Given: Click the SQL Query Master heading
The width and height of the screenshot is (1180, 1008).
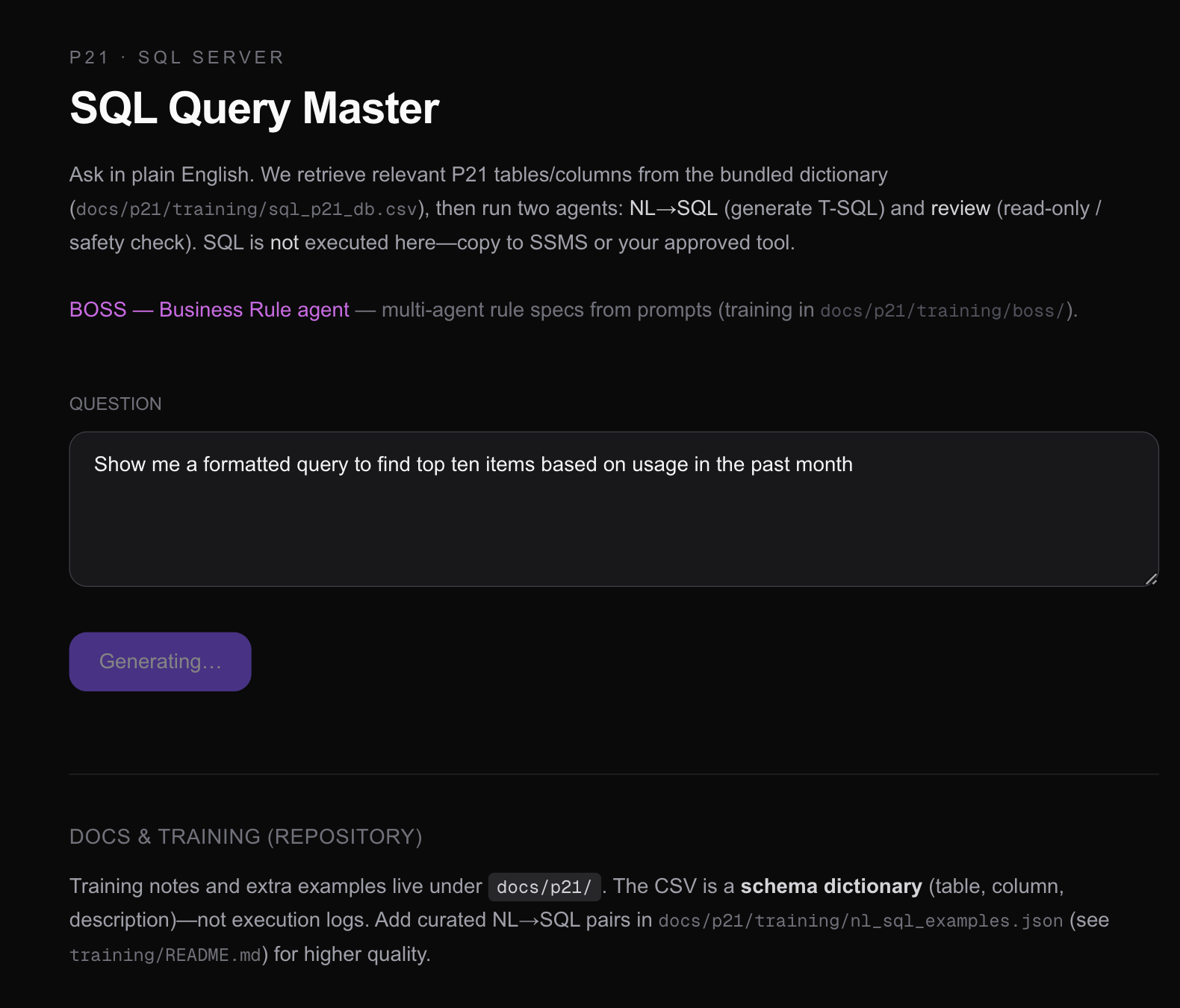Looking at the screenshot, I should (254, 108).
